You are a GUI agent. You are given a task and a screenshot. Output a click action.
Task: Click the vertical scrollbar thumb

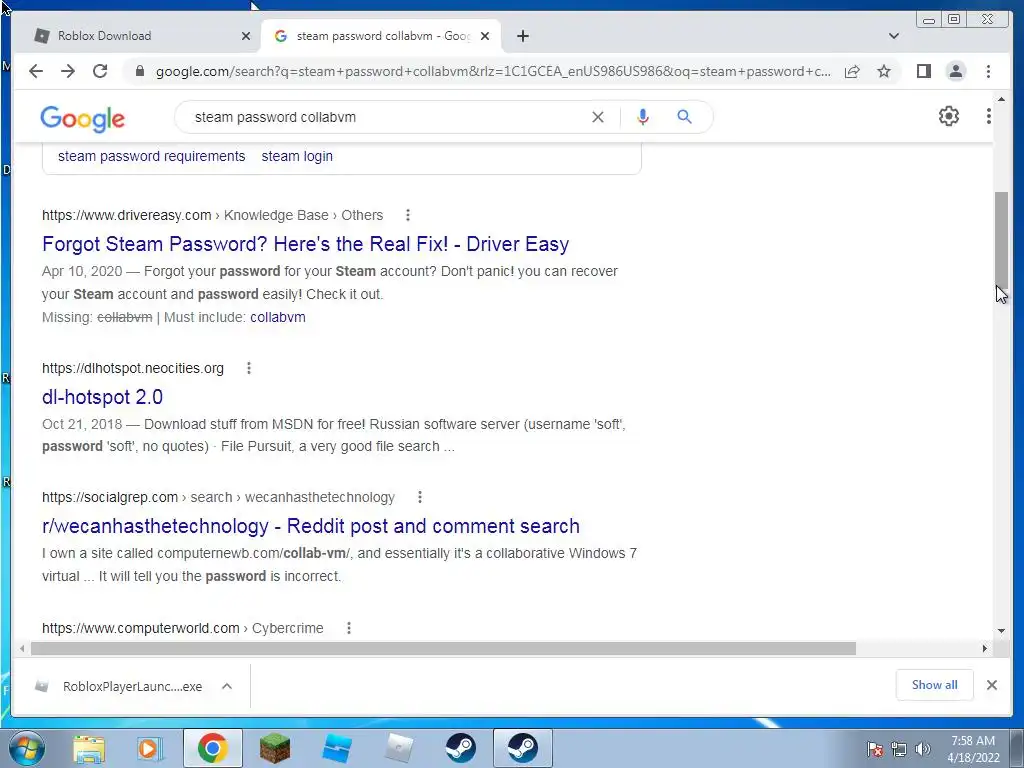click(x=1001, y=241)
